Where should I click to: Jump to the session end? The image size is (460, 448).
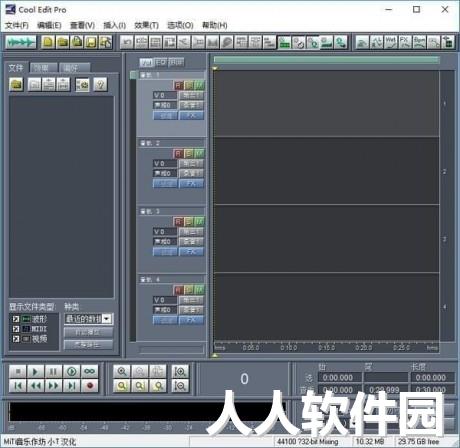click(71, 386)
